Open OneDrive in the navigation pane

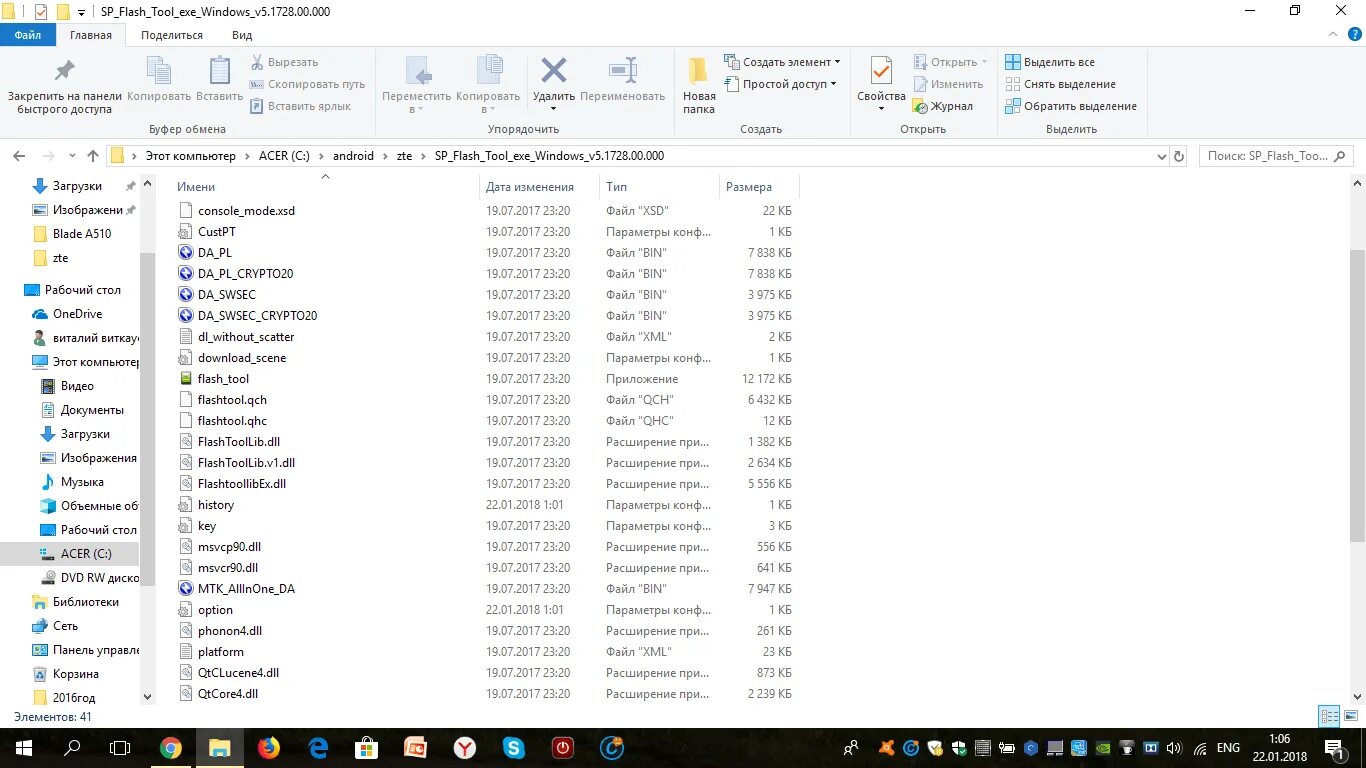point(77,314)
